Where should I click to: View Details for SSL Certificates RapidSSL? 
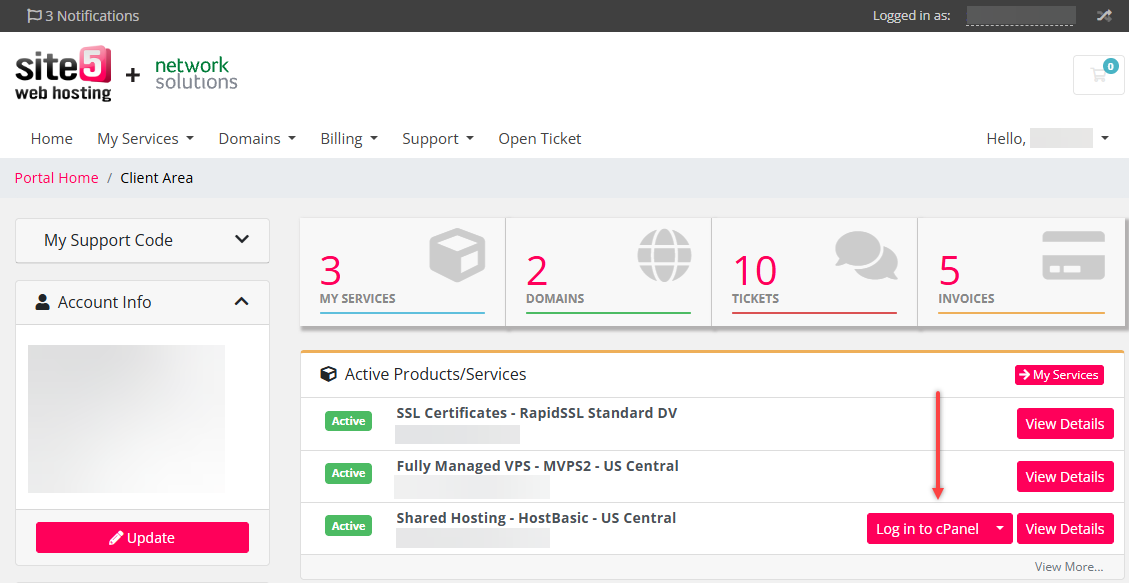(1065, 424)
